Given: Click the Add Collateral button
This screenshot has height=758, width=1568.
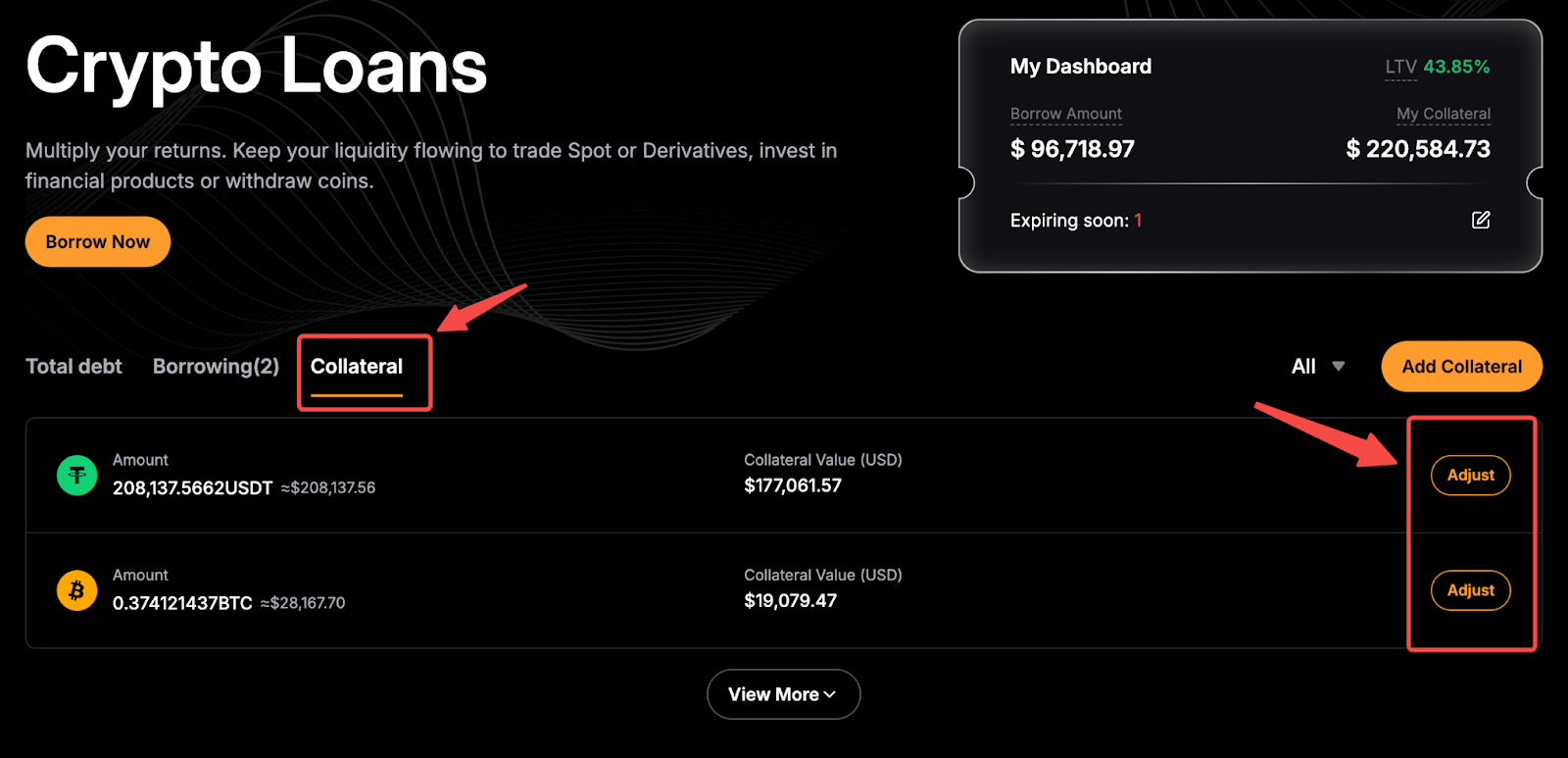Looking at the screenshot, I should point(1461,367).
